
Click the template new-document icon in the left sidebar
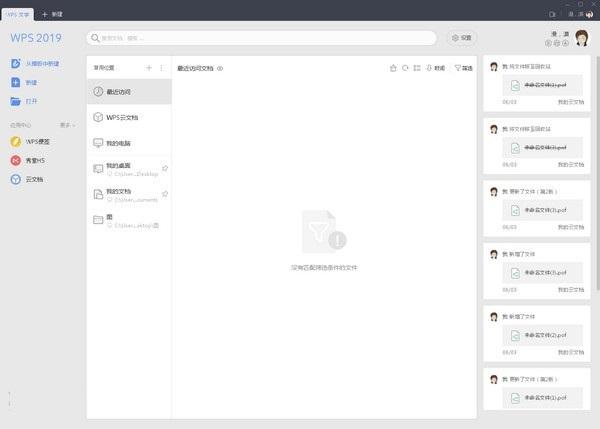pos(16,63)
